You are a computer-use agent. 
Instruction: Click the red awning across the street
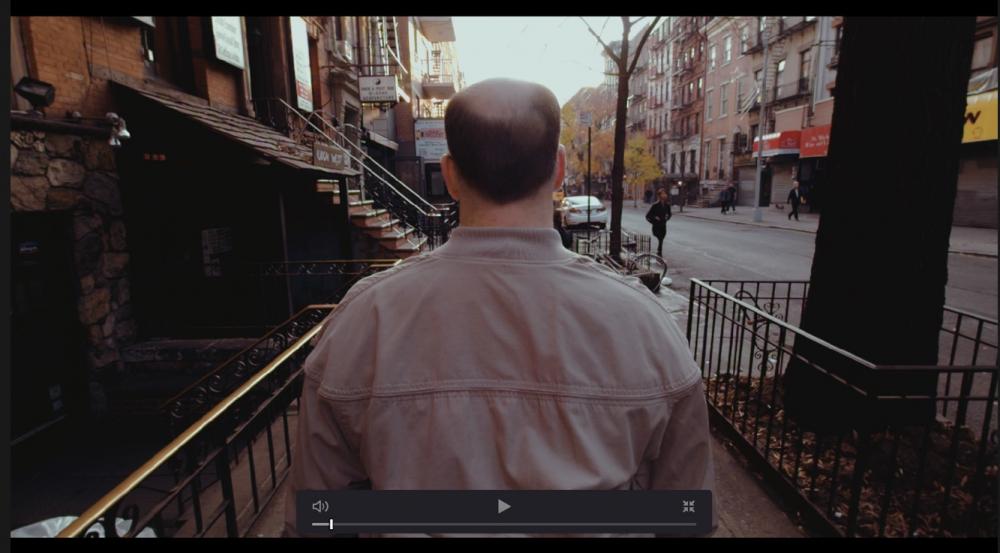[x=812, y=140]
